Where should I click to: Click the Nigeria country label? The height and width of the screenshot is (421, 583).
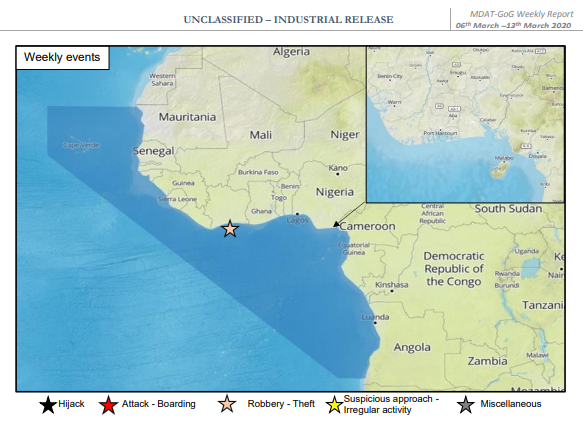click(335, 192)
